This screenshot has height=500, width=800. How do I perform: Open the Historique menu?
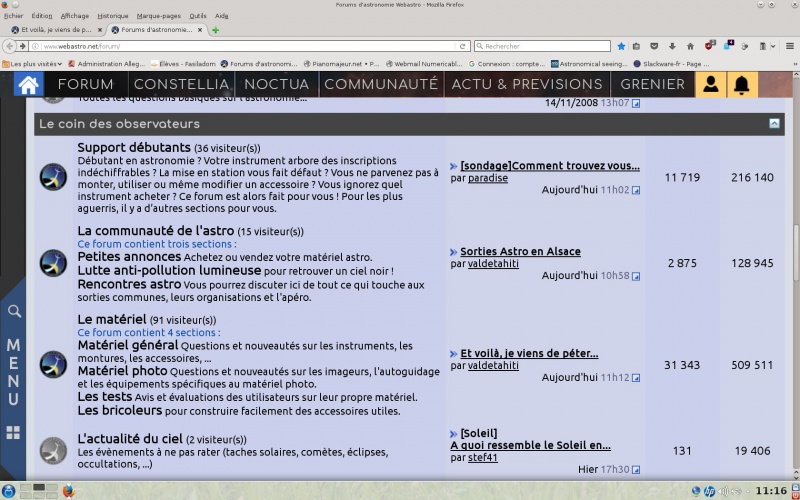[113, 16]
